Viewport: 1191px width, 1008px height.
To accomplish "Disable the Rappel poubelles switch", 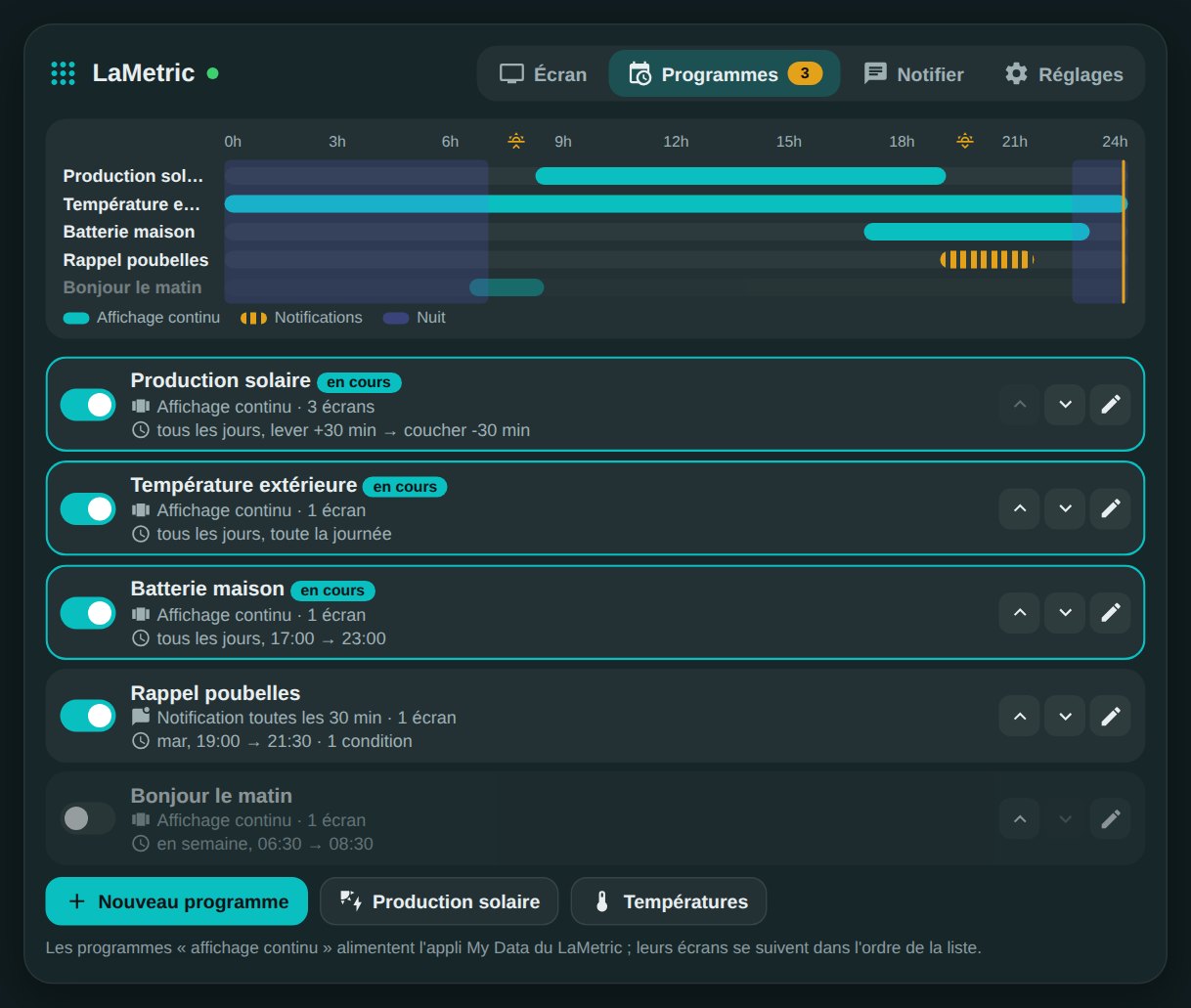I will click(88, 716).
